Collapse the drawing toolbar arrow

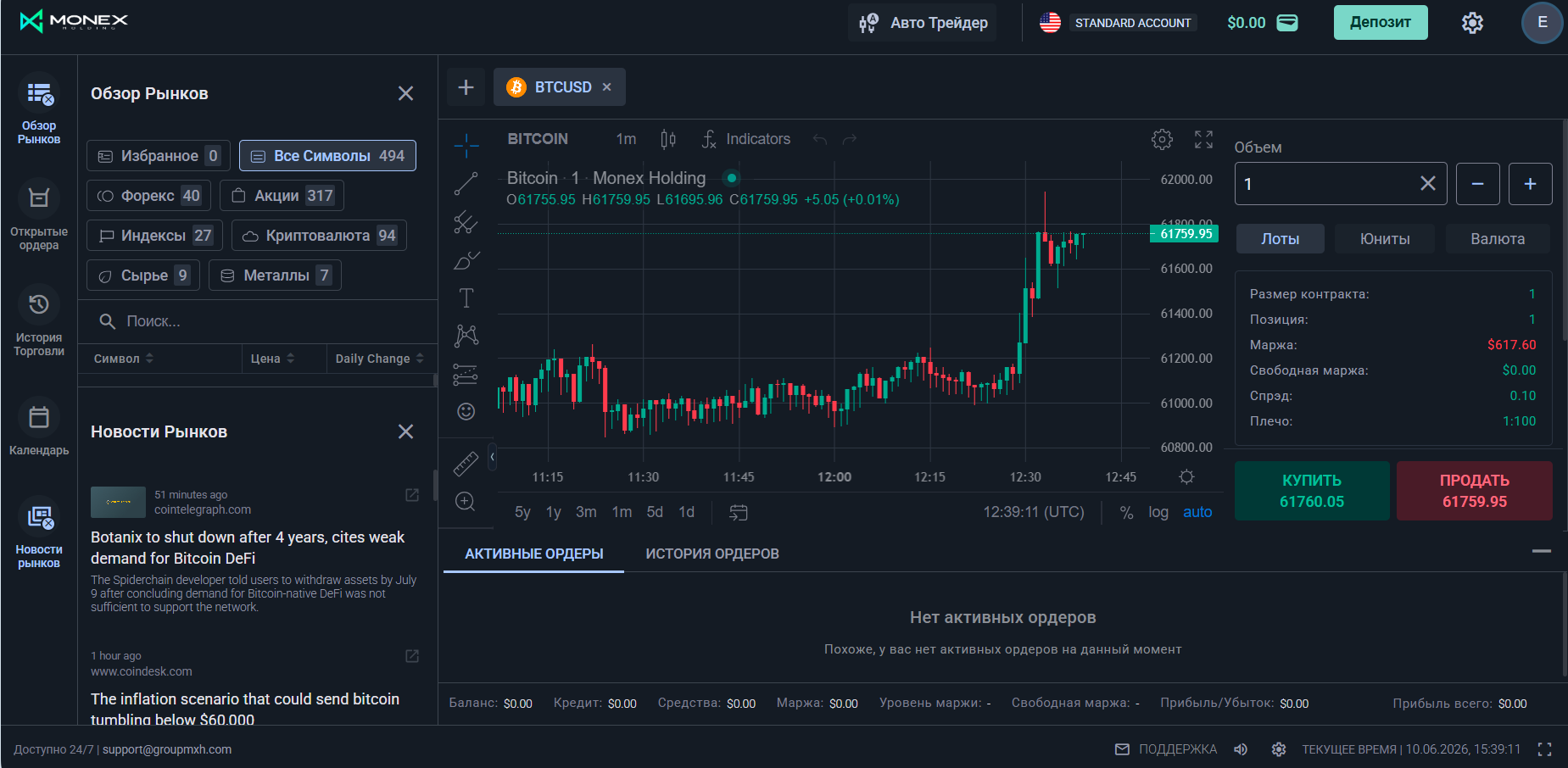[x=492, y=458]
